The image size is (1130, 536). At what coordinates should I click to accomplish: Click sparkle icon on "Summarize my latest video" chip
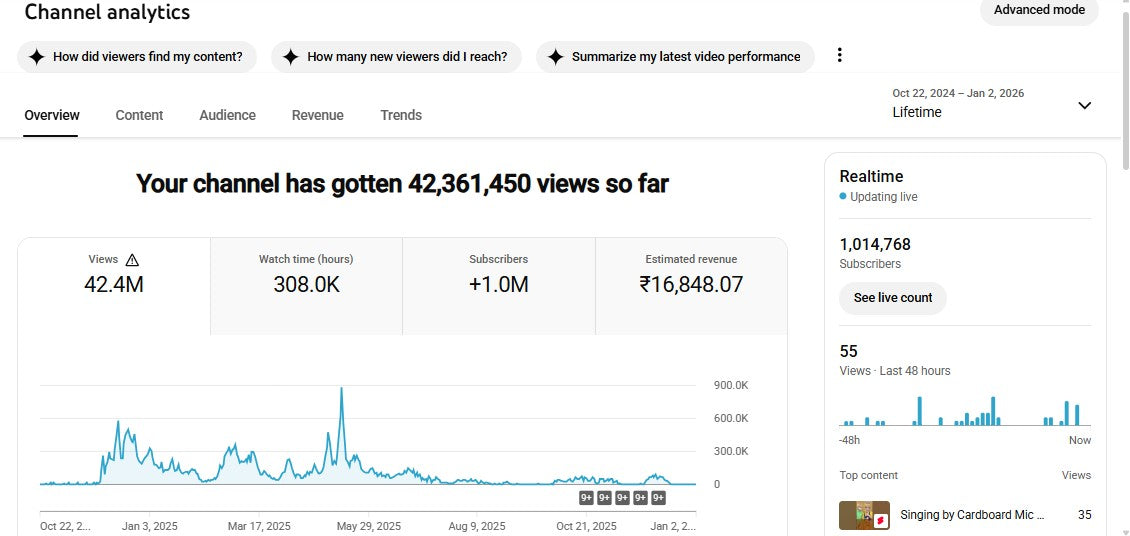555,57
